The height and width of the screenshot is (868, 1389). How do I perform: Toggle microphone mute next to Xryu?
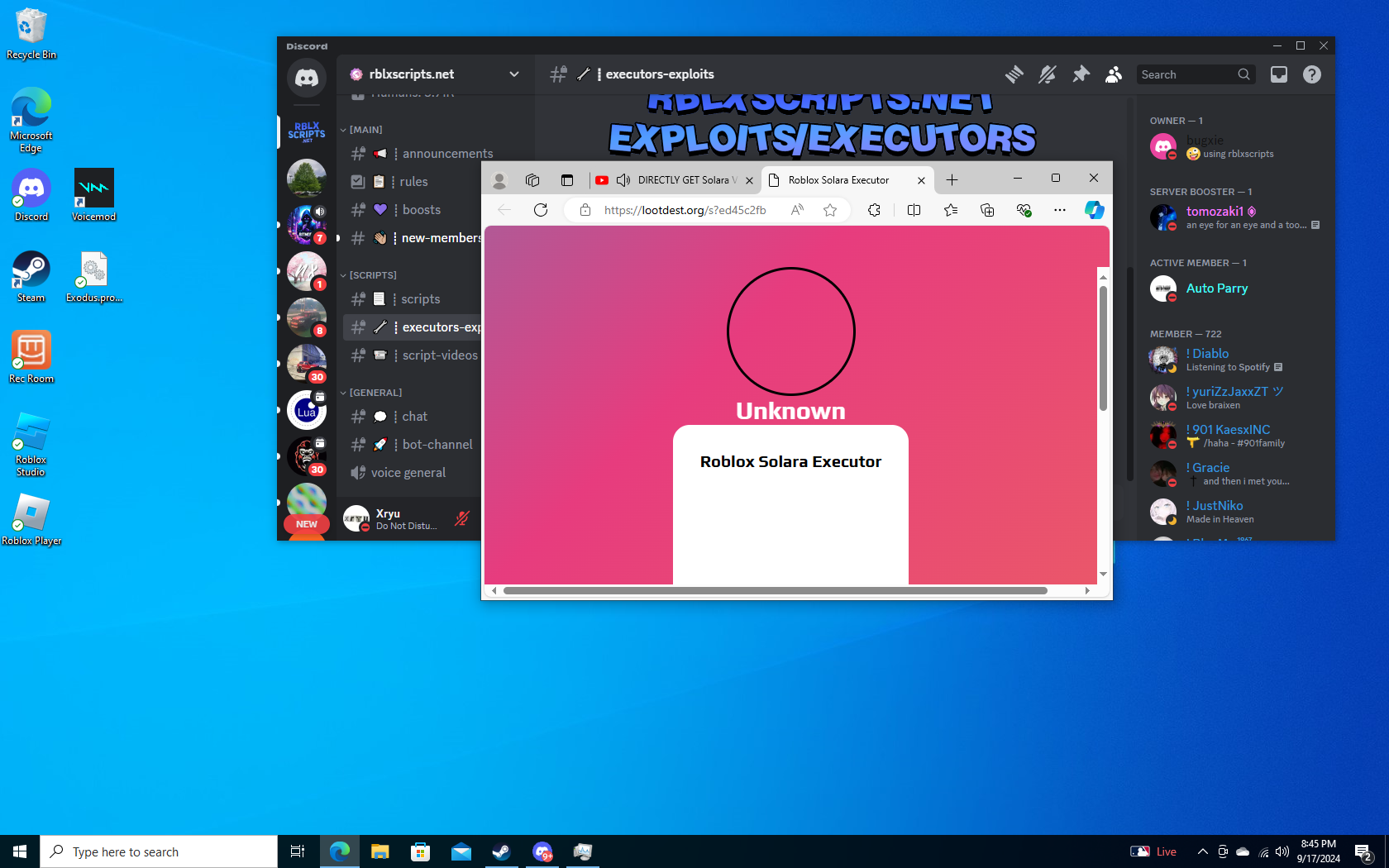coord(462,518)
